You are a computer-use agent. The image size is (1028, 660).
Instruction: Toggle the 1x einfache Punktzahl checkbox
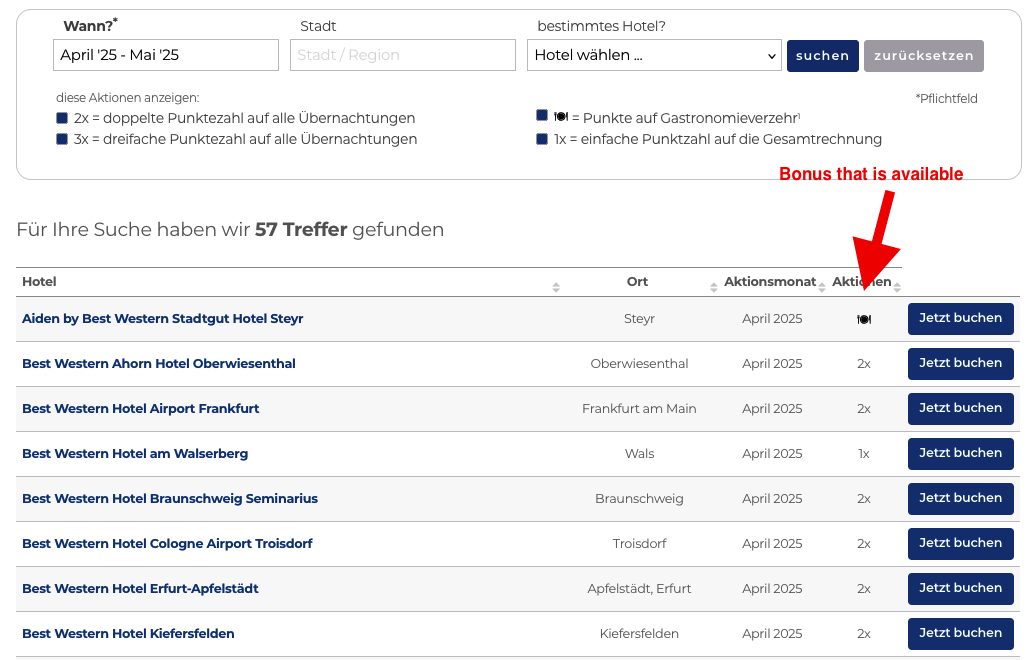(542, 140)
